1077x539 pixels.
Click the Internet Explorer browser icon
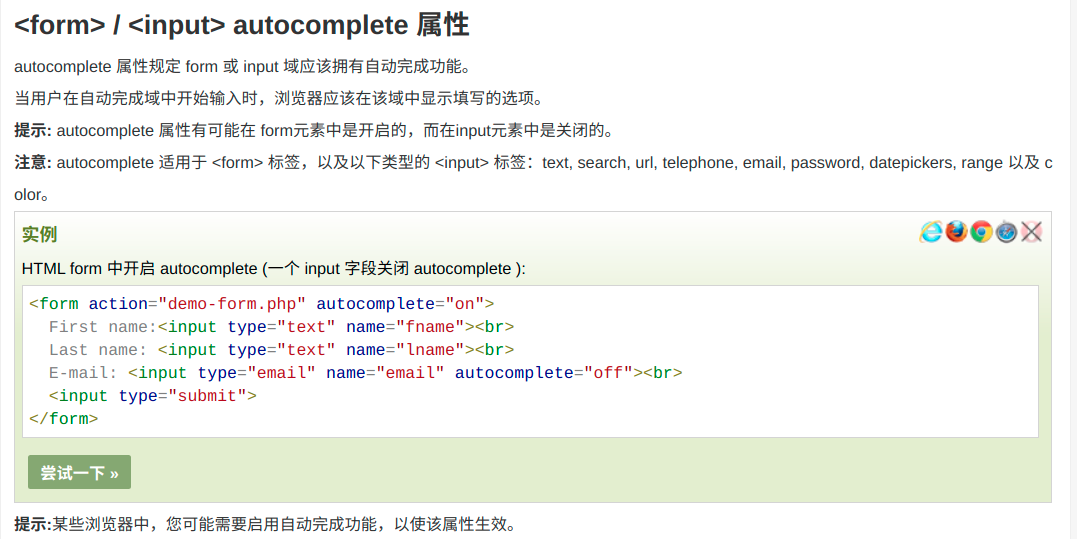(x=931, y=232)
